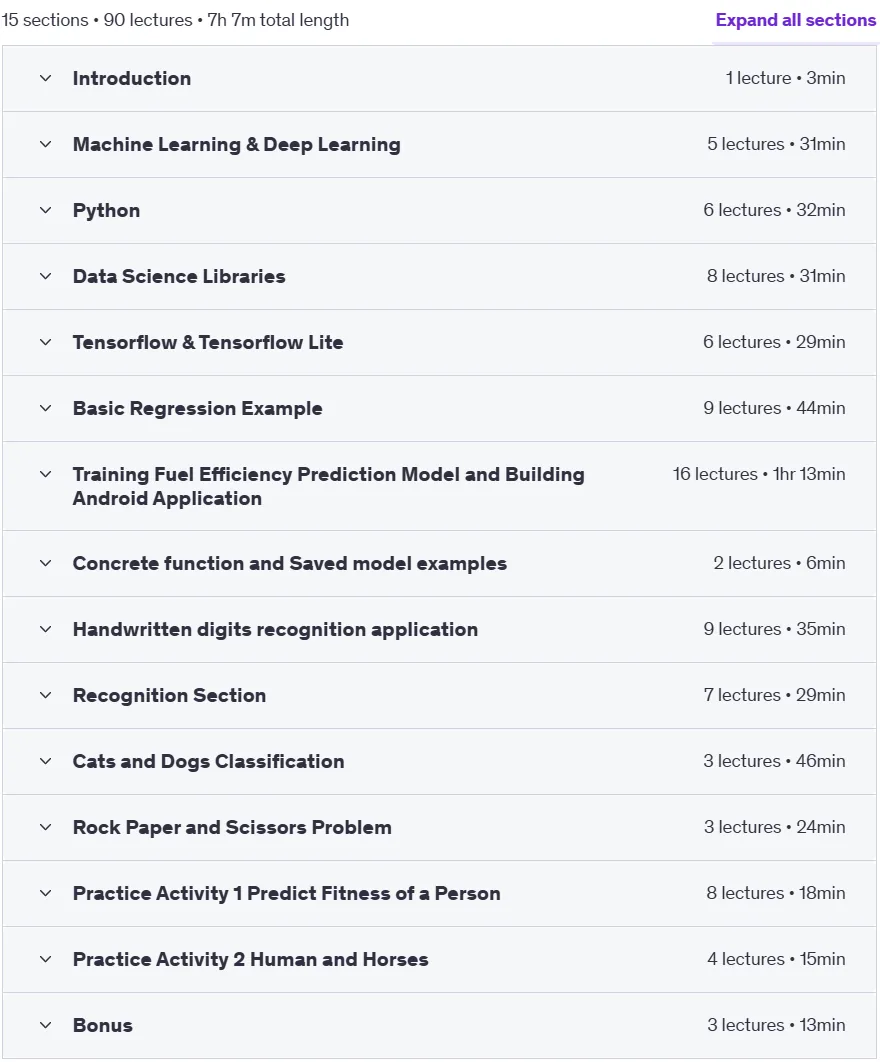The image size is (880, 1062).
Task: Expand Practice Activity 2 Human and Horses chevron
Action: tap(45, 960)
